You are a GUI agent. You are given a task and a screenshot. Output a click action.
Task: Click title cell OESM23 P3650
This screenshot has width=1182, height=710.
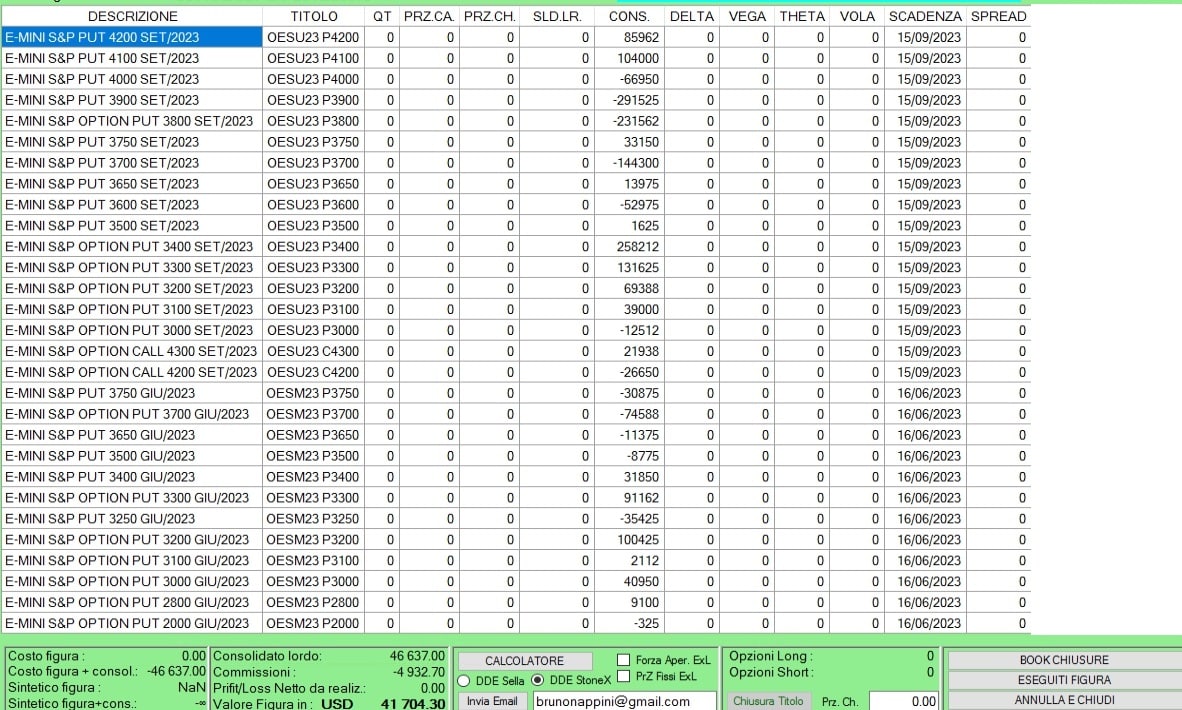[314, 435]
